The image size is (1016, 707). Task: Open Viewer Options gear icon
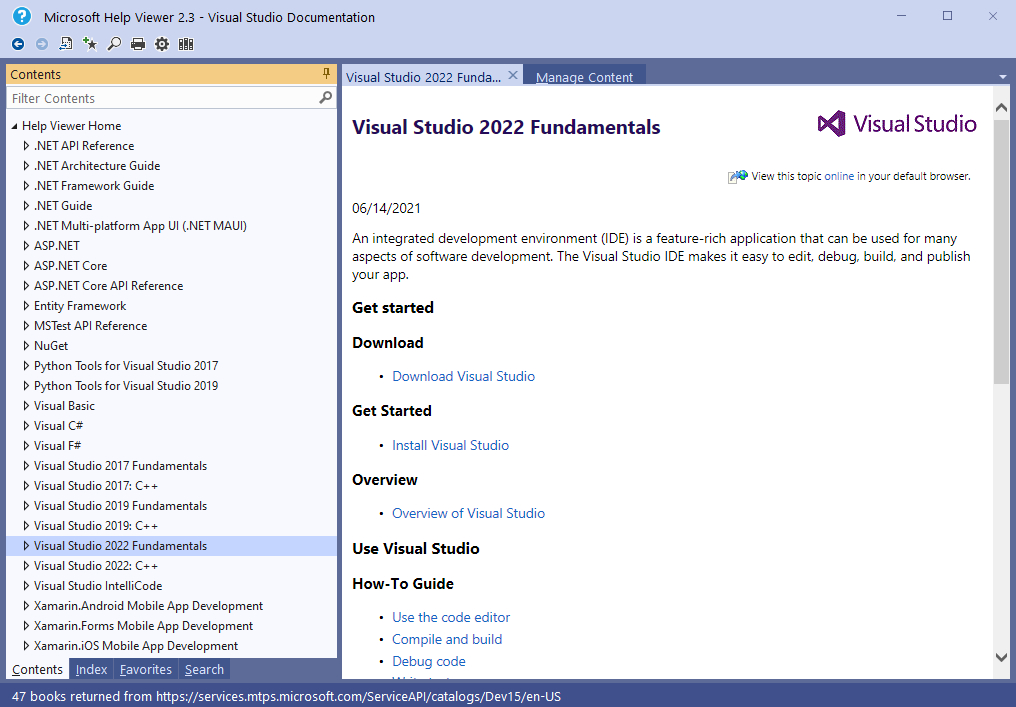click(162, 44)
